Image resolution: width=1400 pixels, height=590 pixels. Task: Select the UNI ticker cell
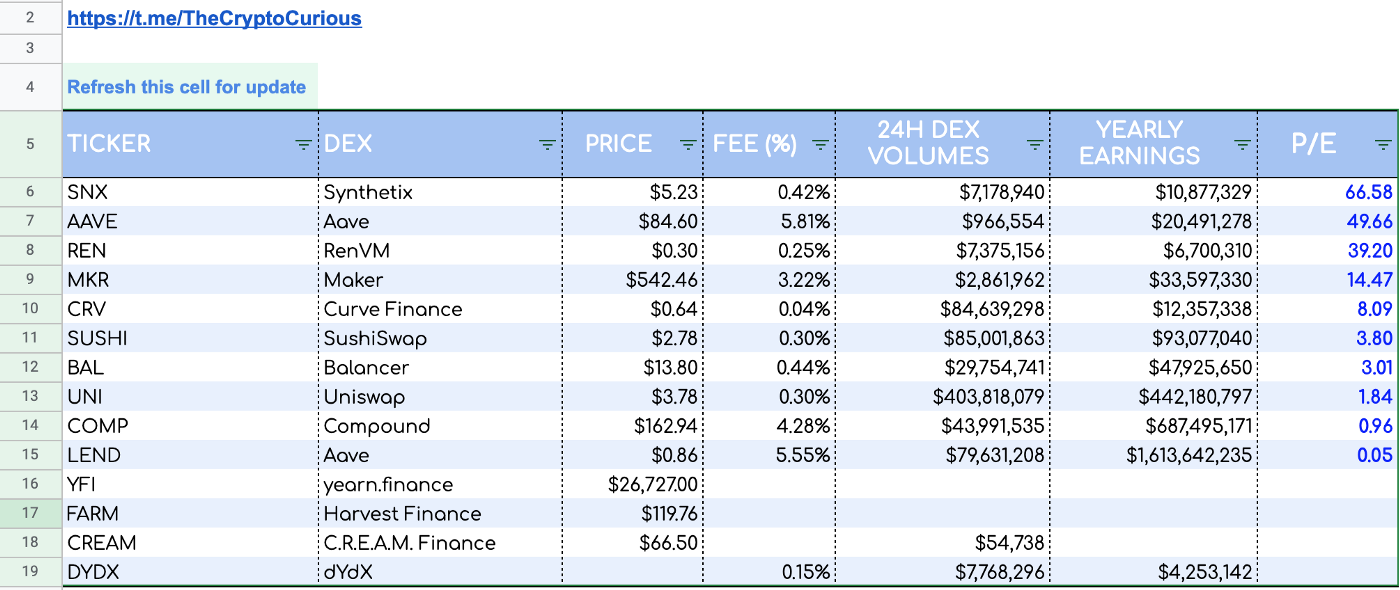click(190, 397)
